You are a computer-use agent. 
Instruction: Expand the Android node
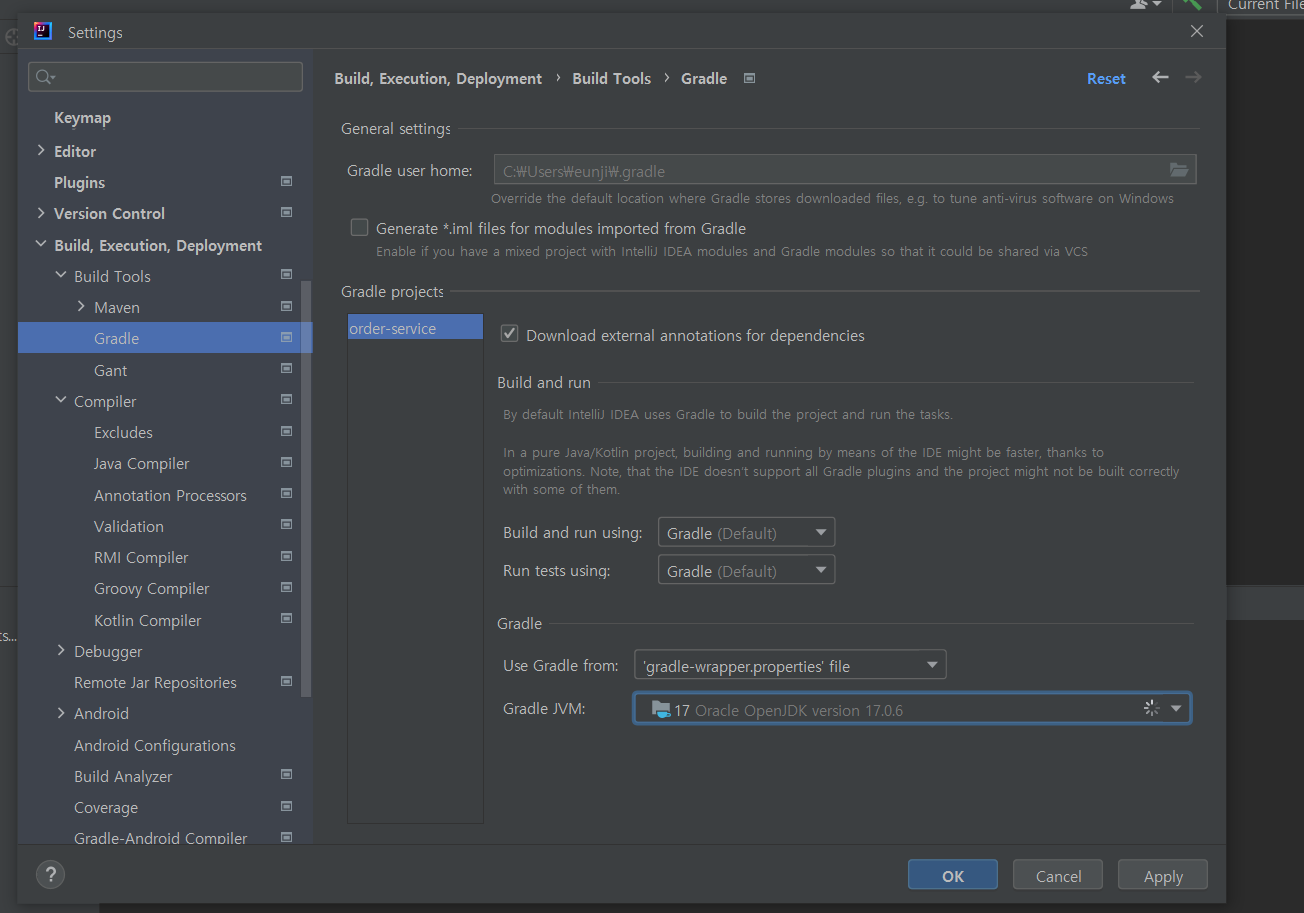(x=61, y=713)
